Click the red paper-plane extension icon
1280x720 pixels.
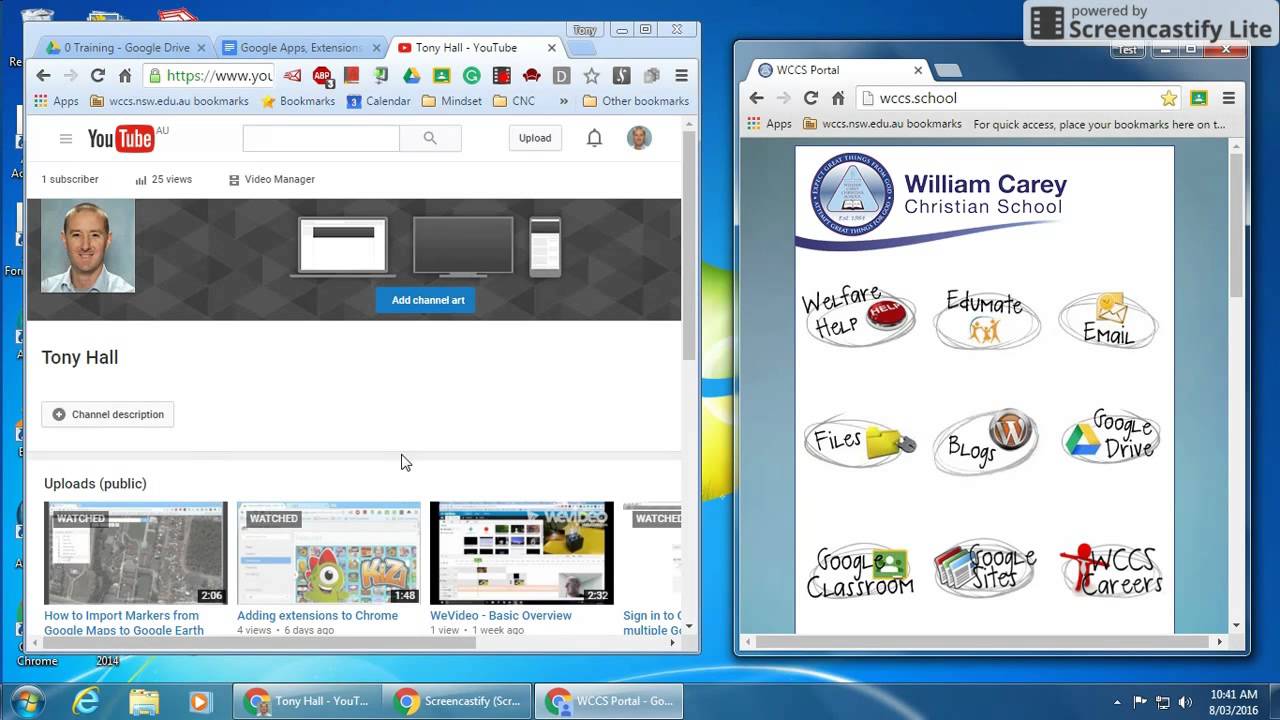pyautogui.click(x=291, y=75)
